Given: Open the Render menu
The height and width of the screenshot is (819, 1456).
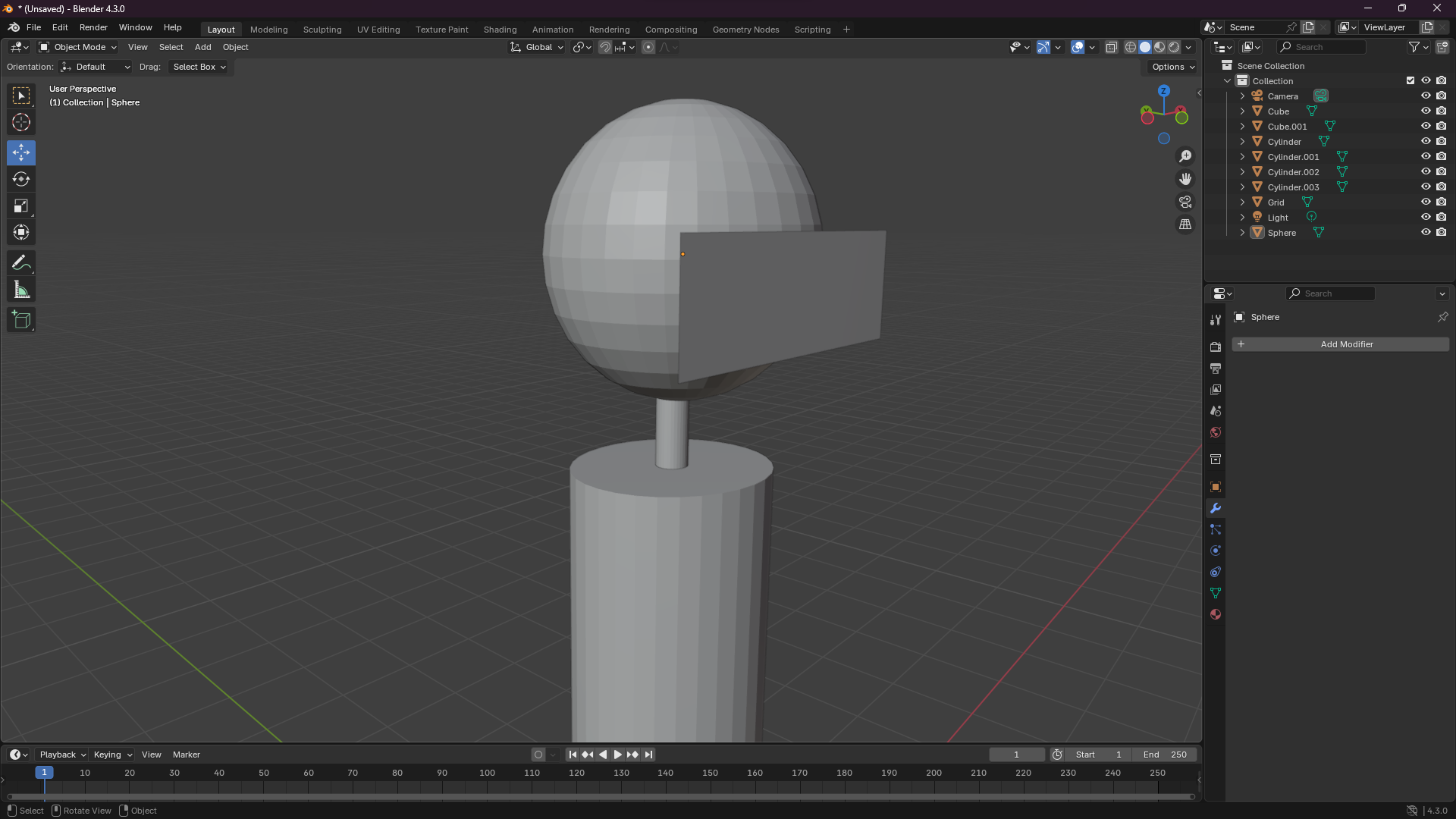Looking at the screenshot, I should [x=93, y=27].
